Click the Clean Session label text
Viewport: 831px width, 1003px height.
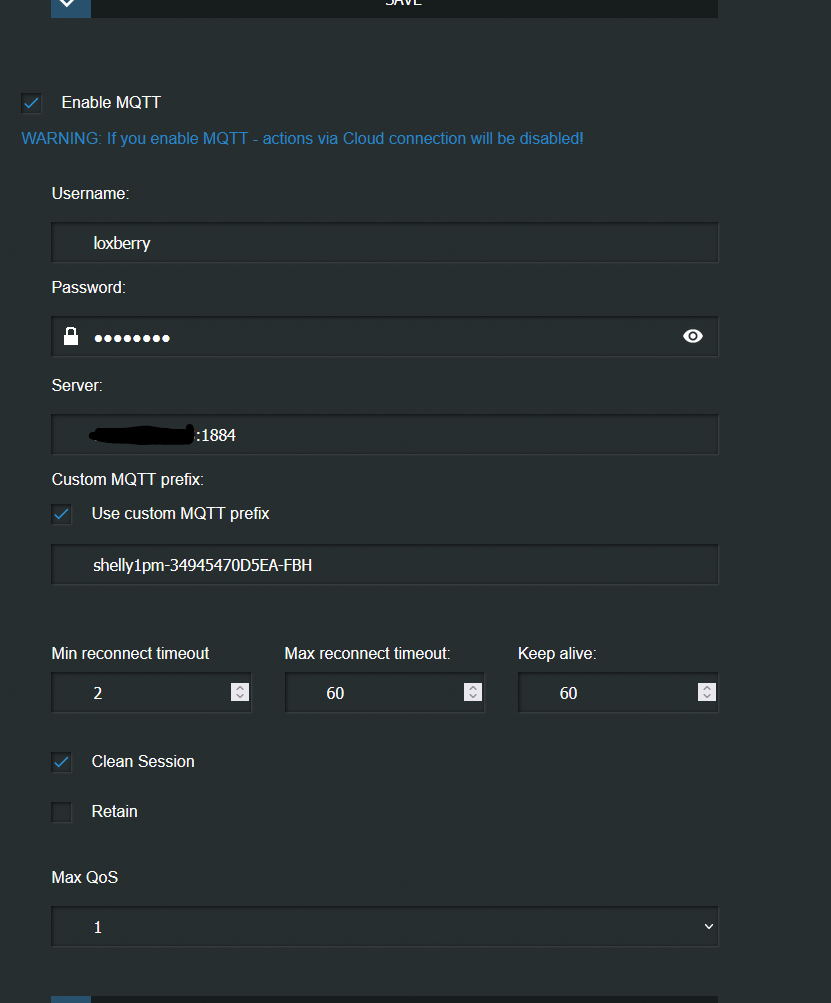click(x=143, y=762)
